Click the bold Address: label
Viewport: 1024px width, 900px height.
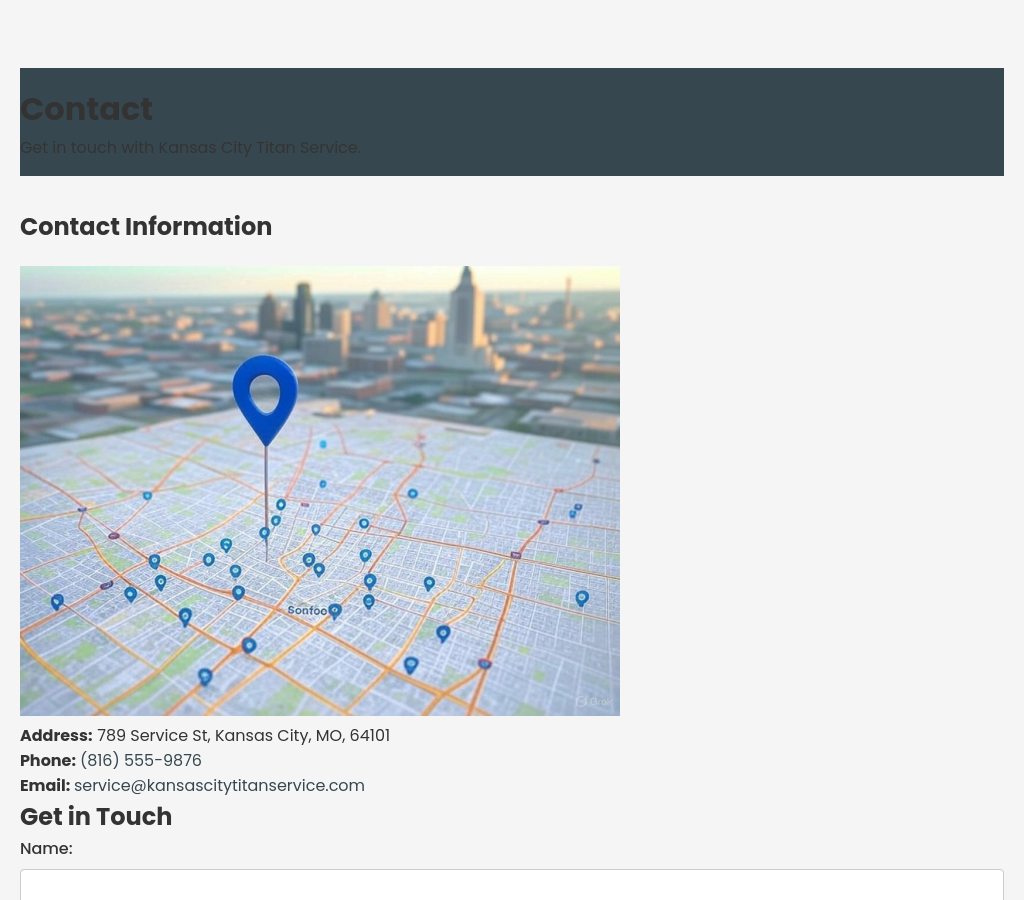[56, 735]
